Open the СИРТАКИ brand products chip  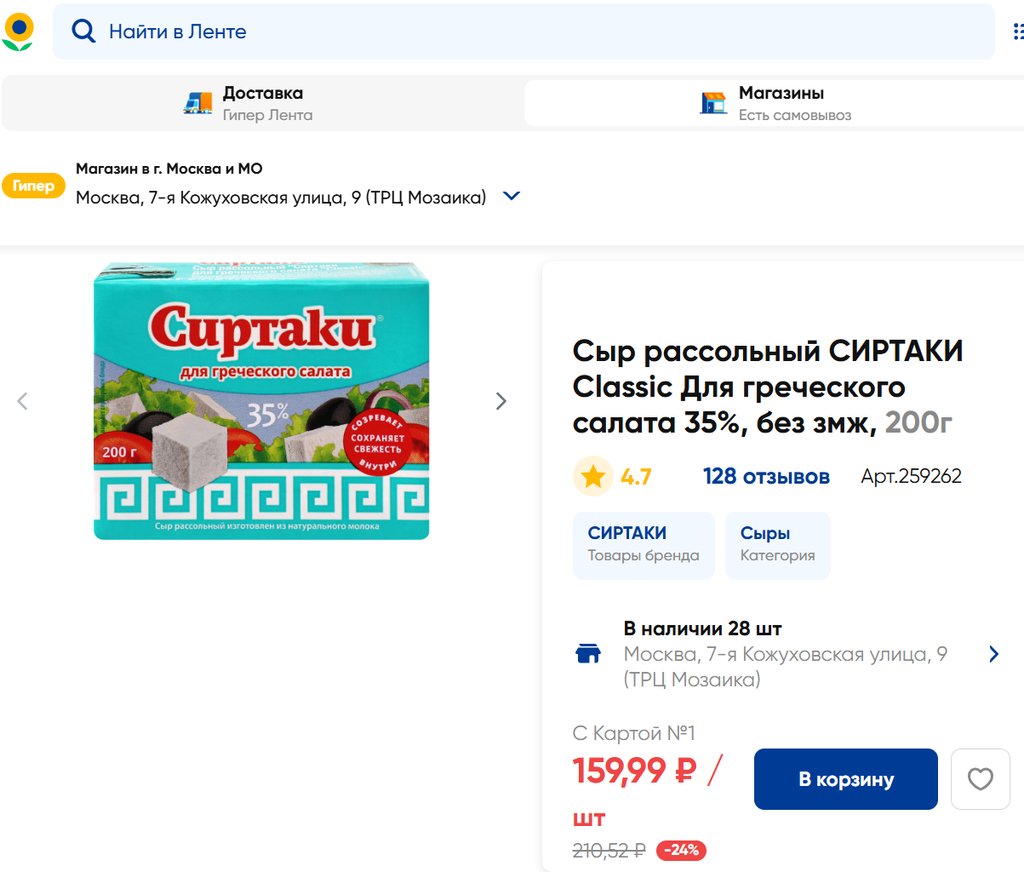coord(643,545)
